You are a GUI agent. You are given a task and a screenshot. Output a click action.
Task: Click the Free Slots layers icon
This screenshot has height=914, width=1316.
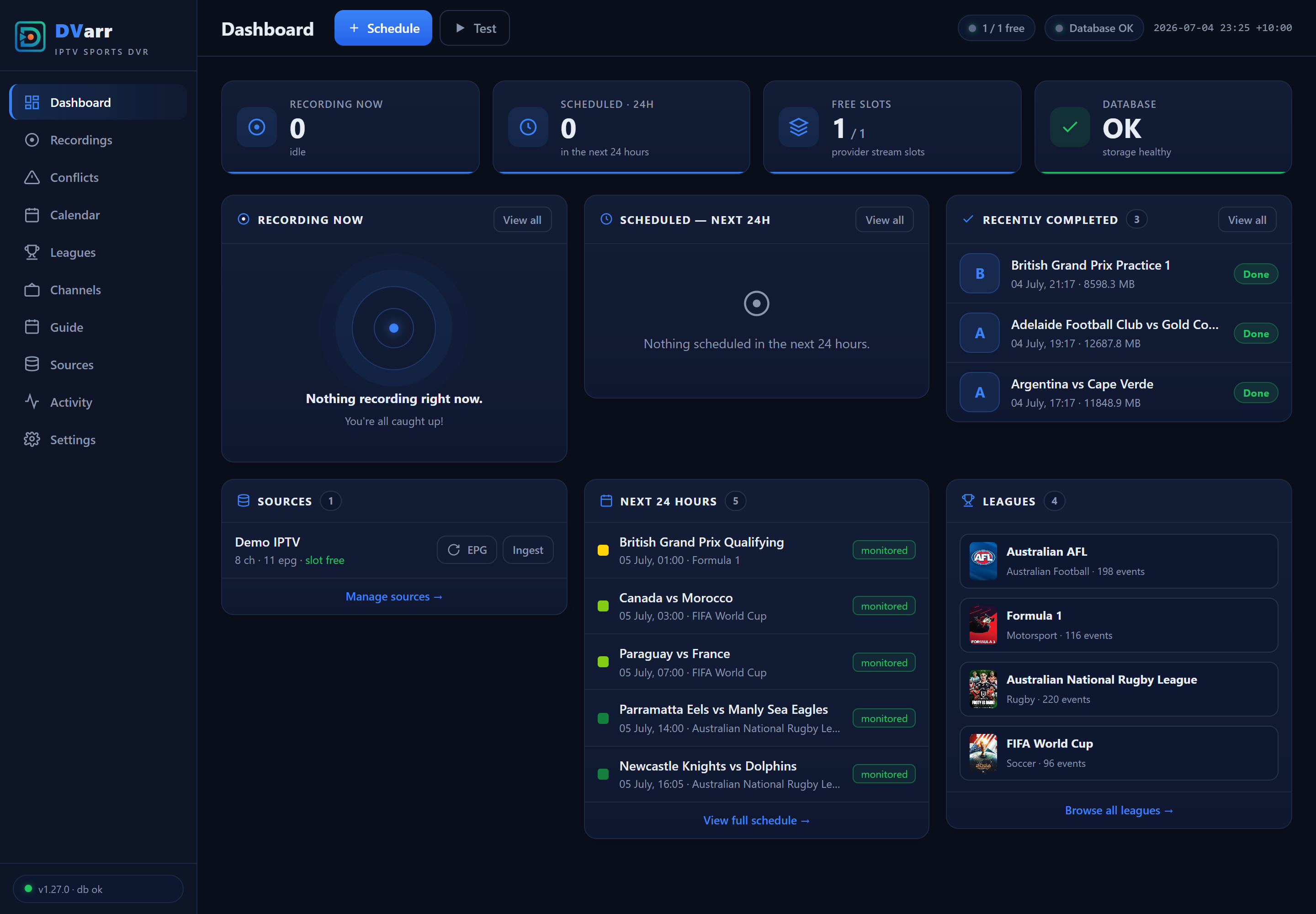click(799, 127)
